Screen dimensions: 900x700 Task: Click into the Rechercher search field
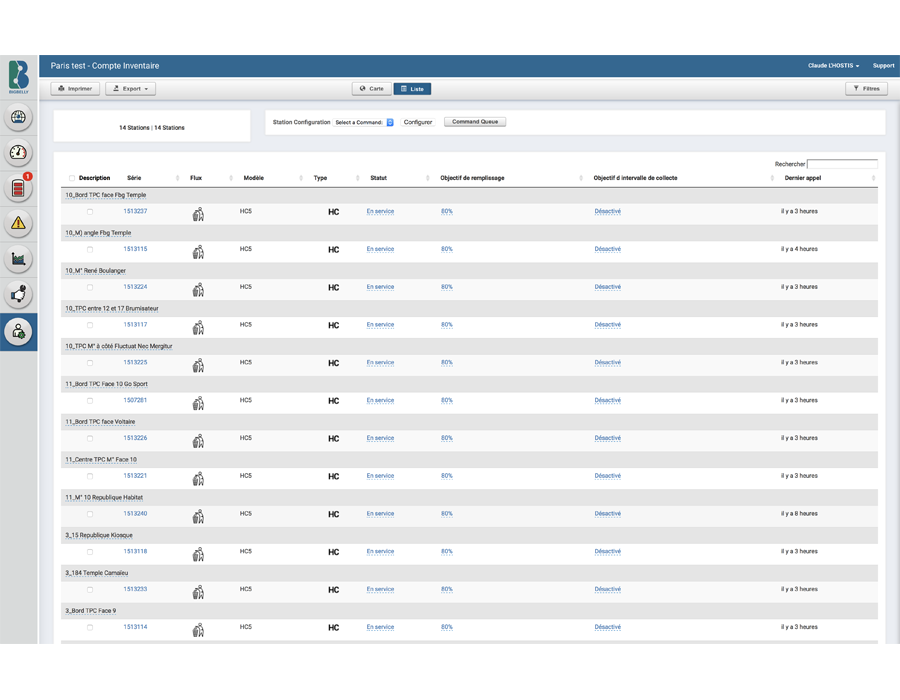[842, 164]
